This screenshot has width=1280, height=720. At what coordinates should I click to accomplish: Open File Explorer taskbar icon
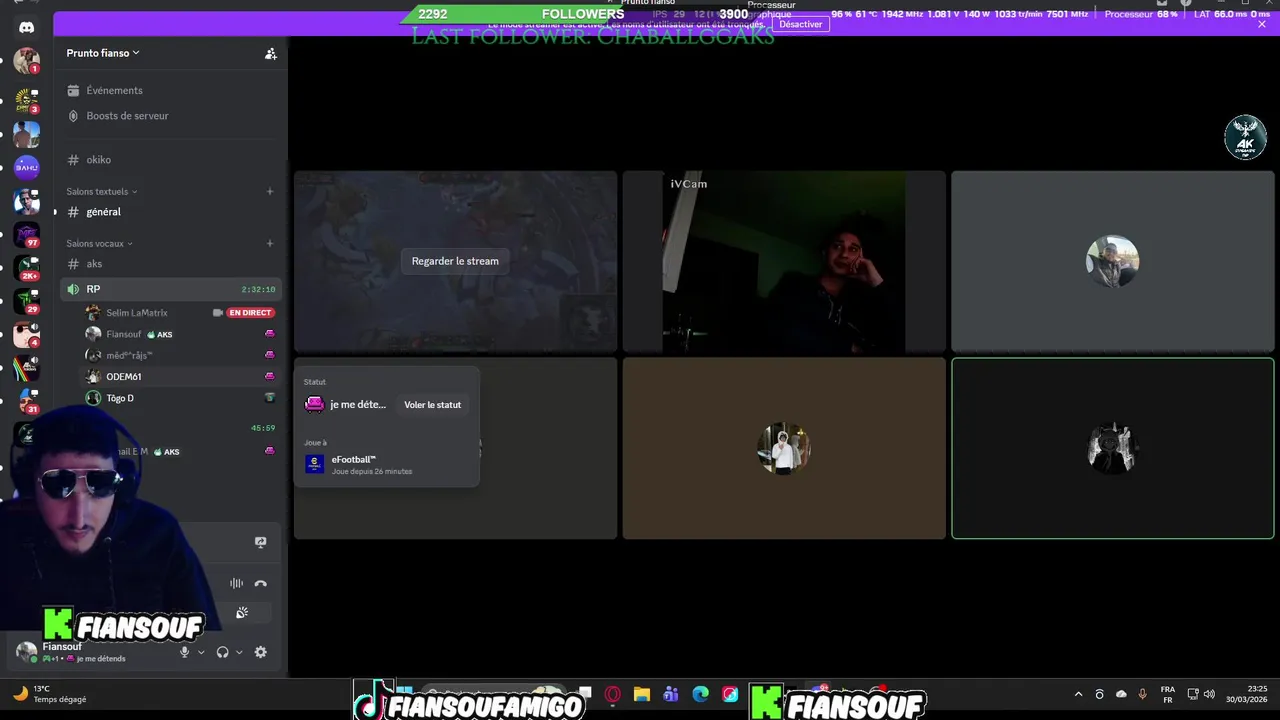point(642,694)
